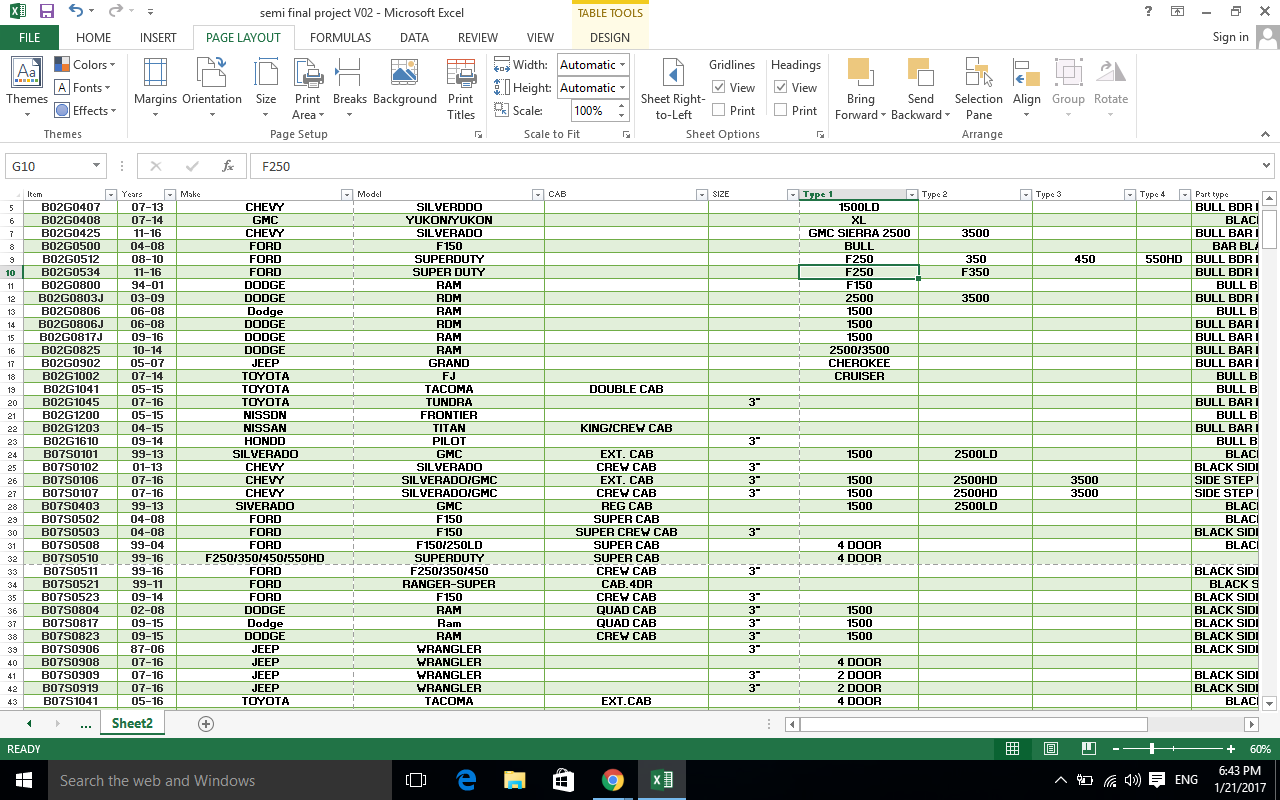The height and width of the screenshot is (800, 1280).
Task: Click the Send Backward button
Action: click(x=920, y=88)
